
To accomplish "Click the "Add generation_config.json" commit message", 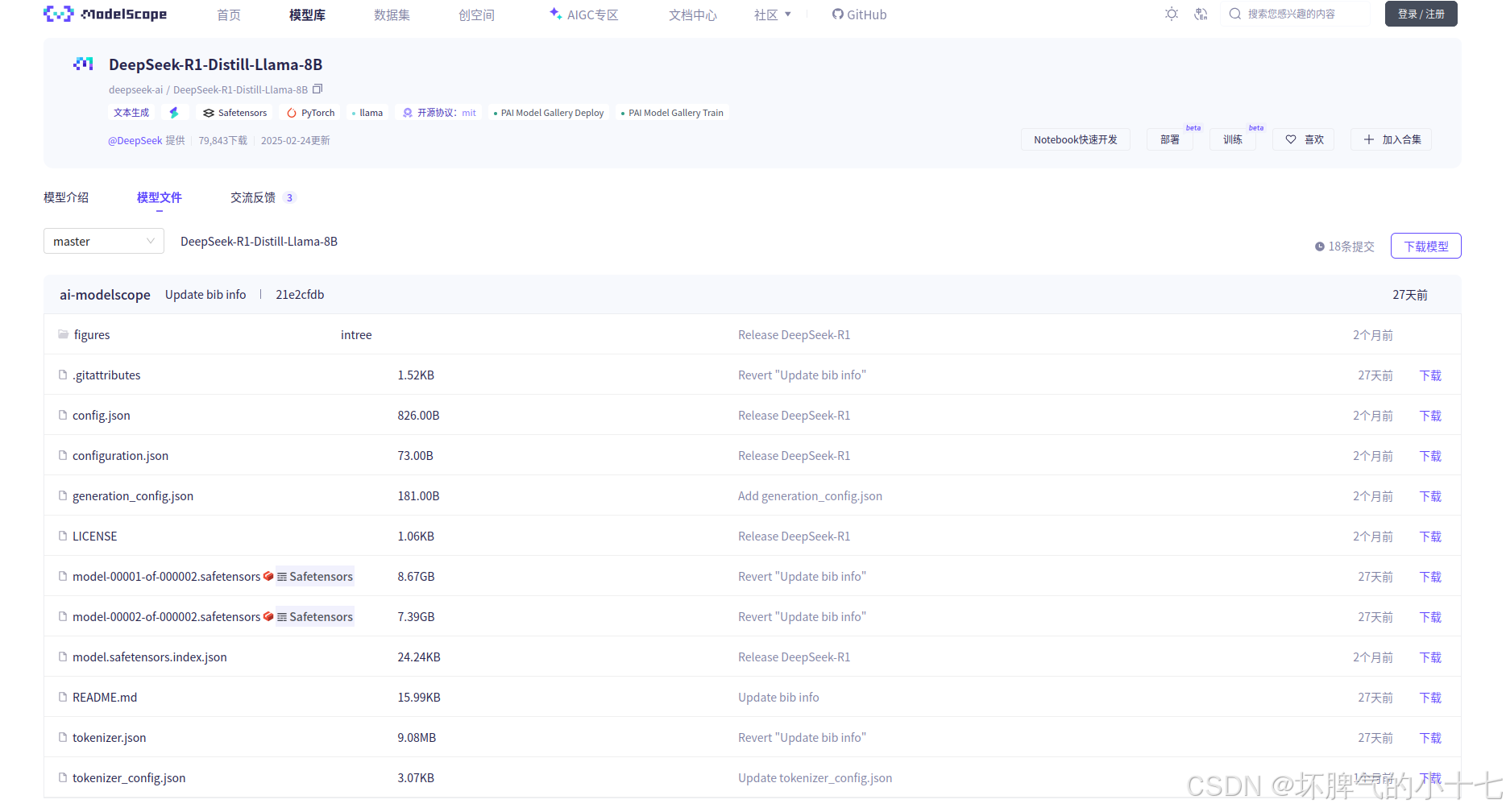I will point(810,495).
